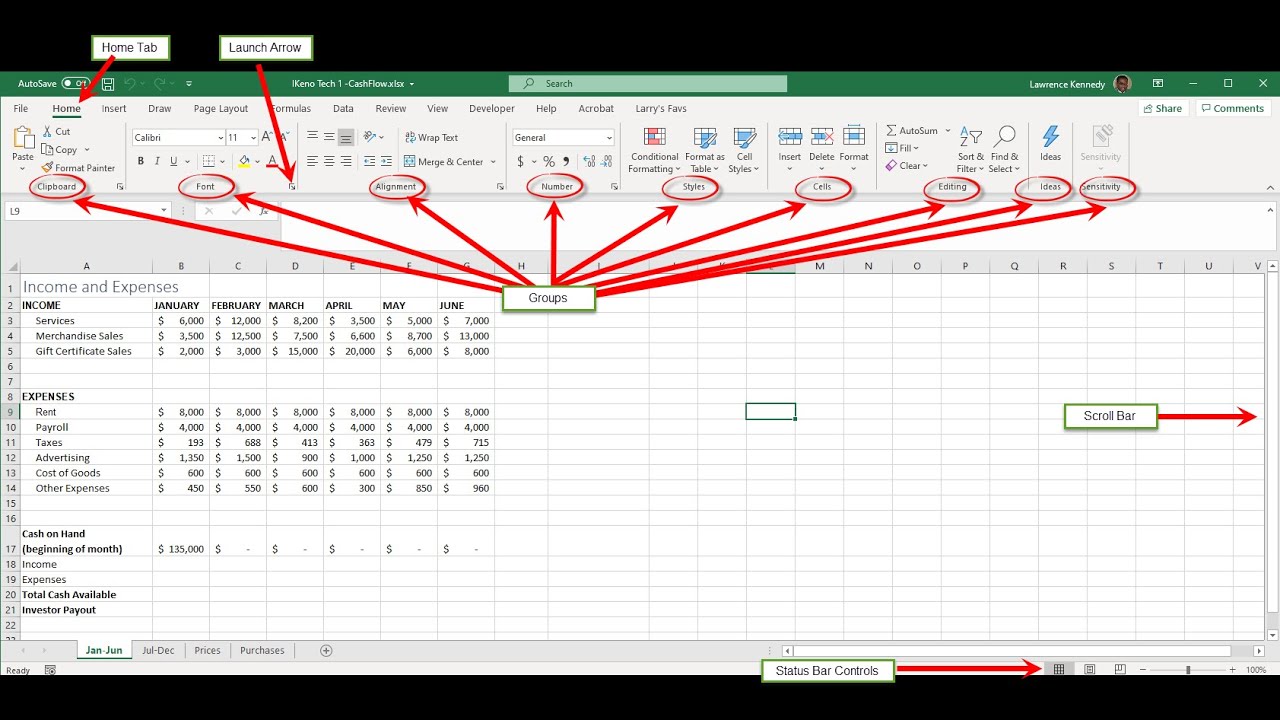Click the Delete cells icon
Screen dimensions: 1280x720
tap(822, 137)
